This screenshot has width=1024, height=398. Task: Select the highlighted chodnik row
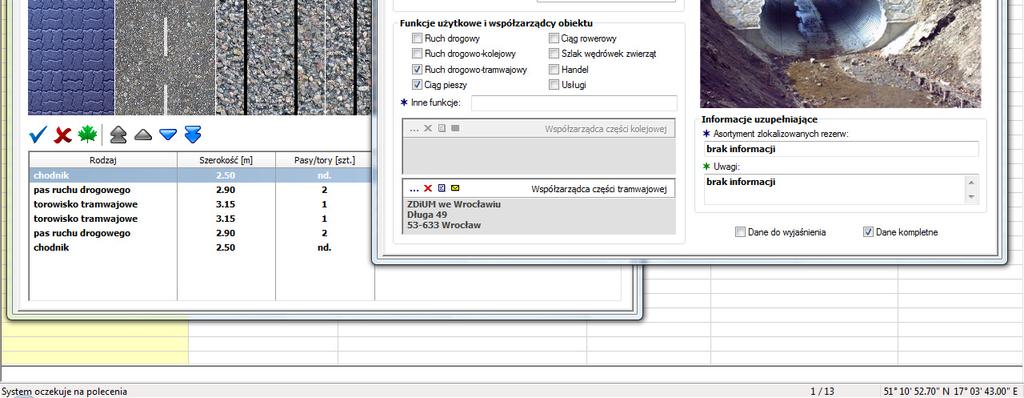coord(200,175)
